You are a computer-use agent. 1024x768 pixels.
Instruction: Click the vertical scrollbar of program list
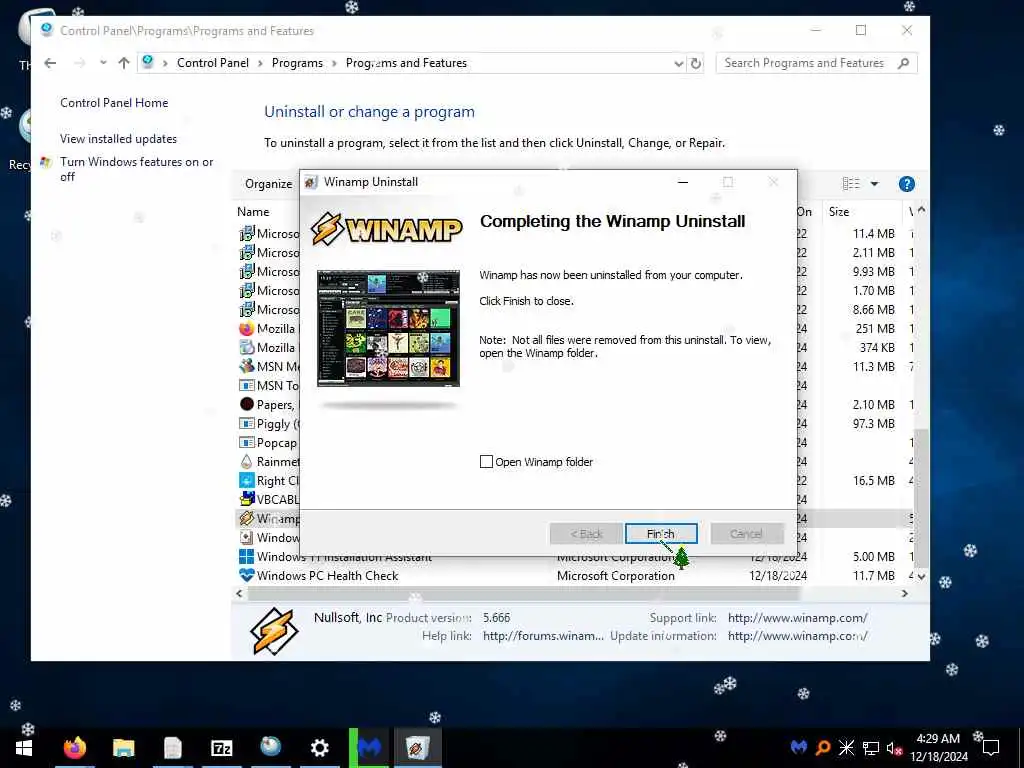pos(921,498)
